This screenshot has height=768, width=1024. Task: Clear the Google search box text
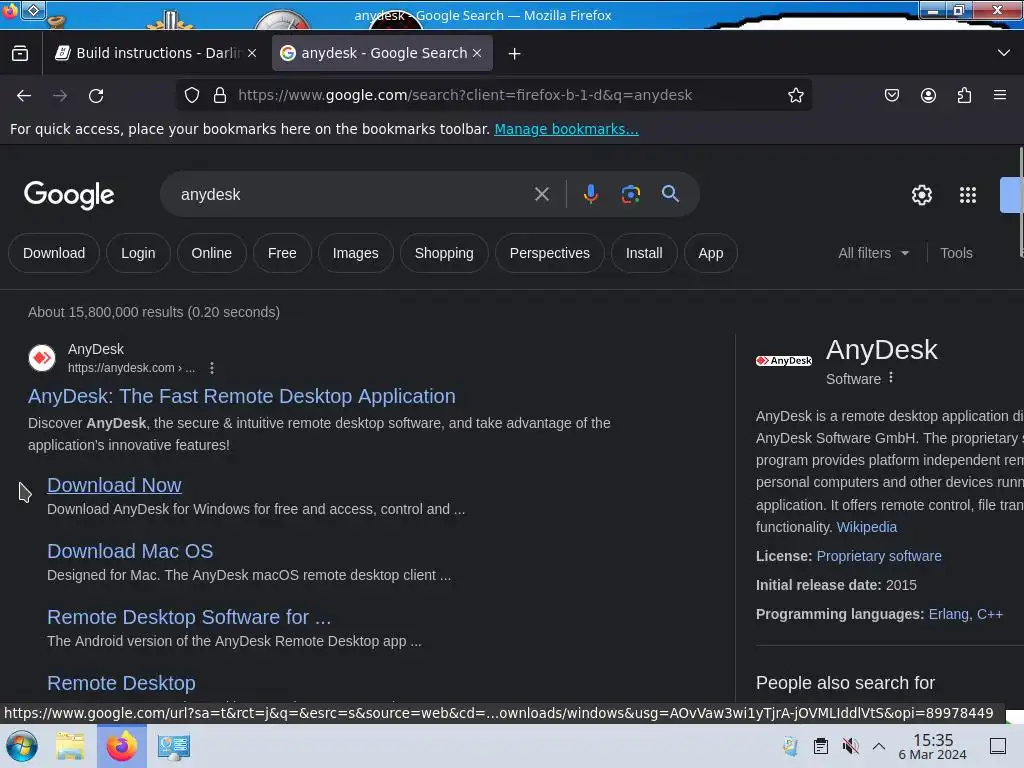click(541, 194)
